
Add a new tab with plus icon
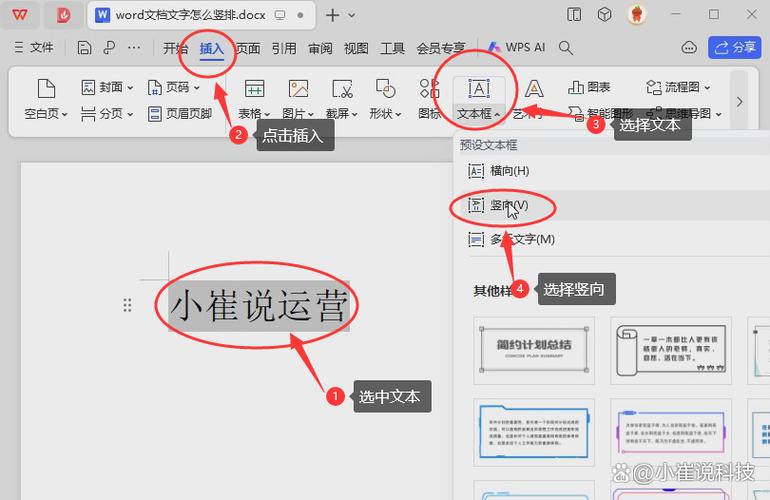tap(332, 15)
